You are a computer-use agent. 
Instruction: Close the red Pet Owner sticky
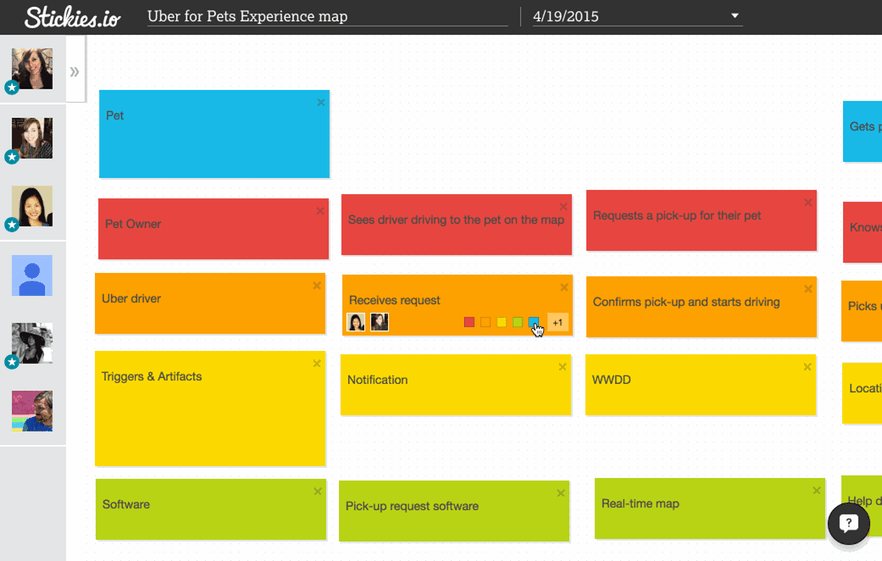[320, 211]
